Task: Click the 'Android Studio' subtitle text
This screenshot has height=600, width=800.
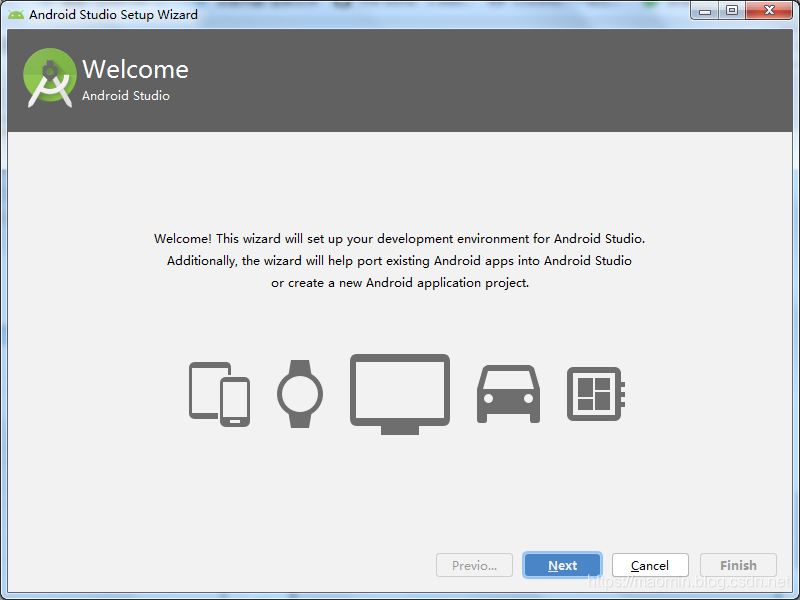Action: coord(126,96)
